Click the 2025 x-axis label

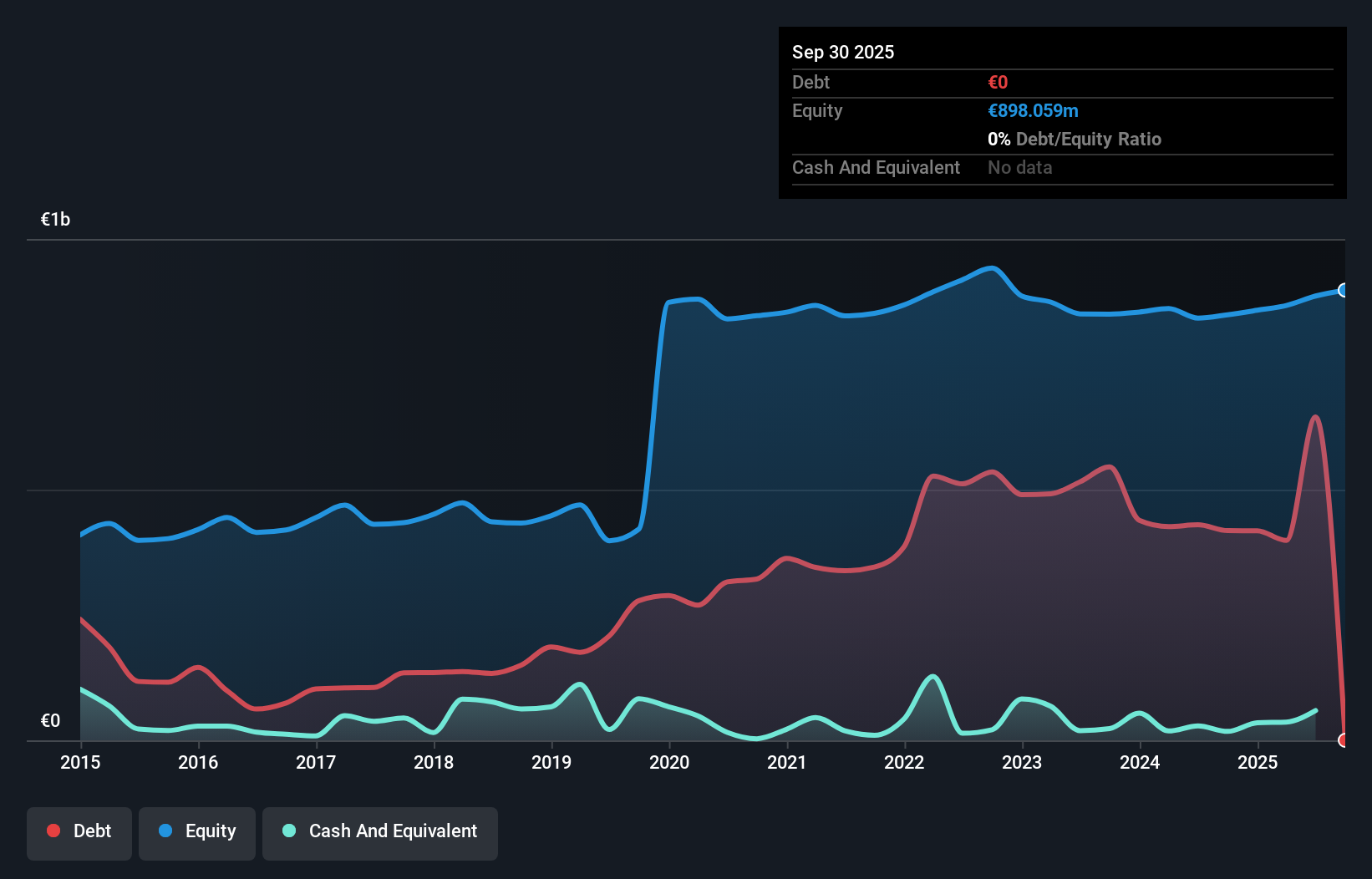coord(1258,762)
